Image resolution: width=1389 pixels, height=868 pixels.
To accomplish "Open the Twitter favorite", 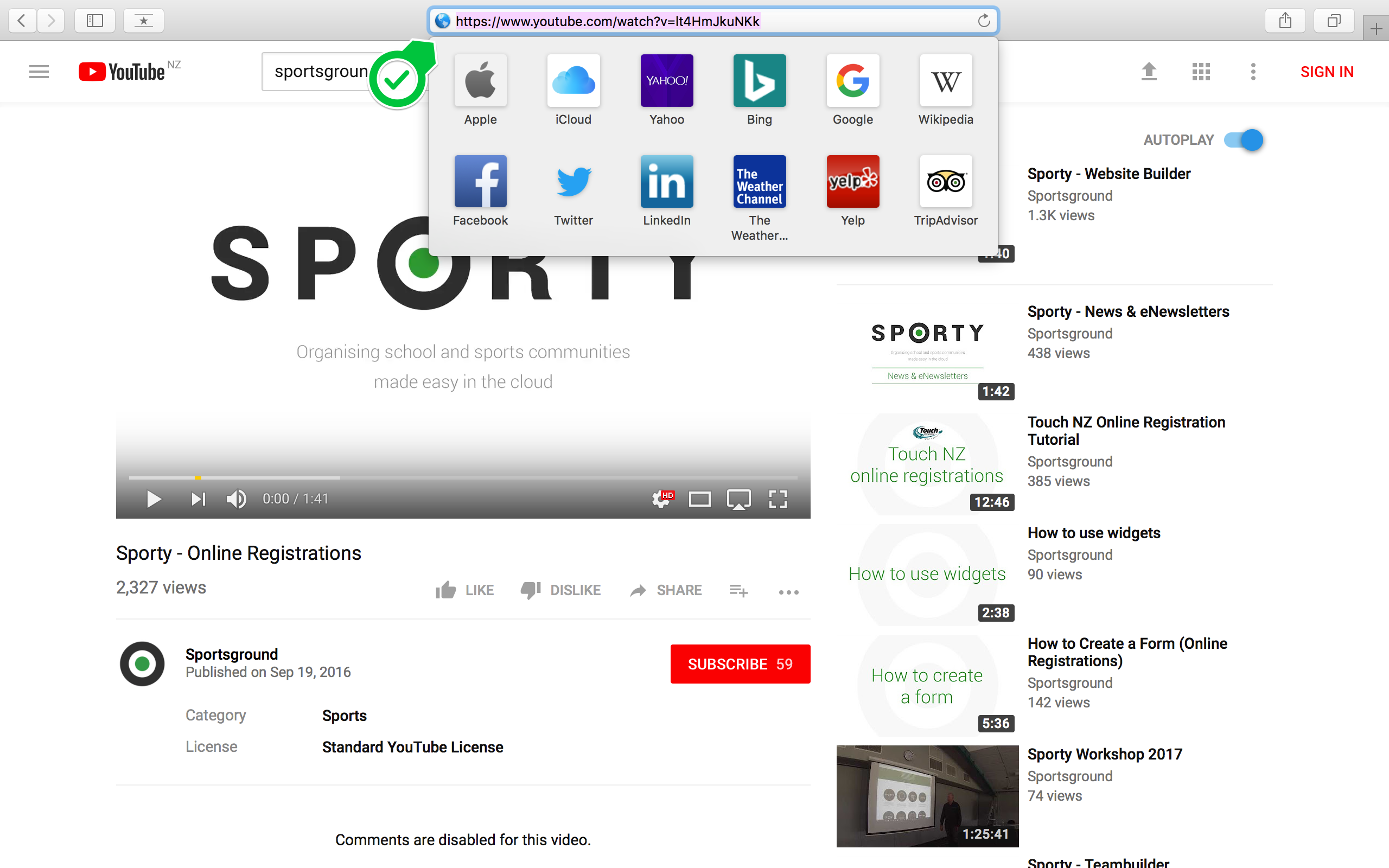I will coord(574,190).
